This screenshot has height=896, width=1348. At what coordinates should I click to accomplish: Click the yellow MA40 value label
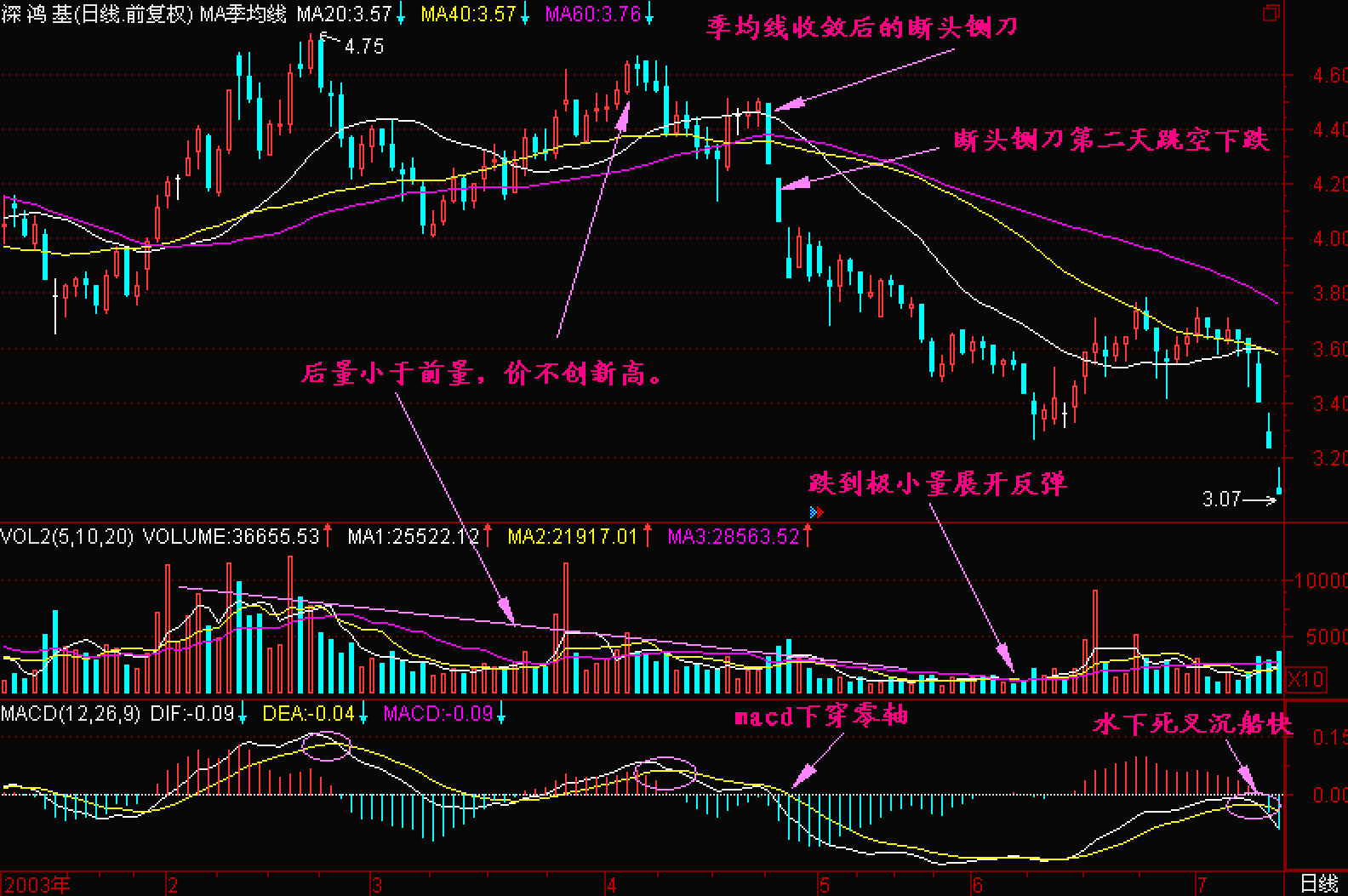click(468, 14)
